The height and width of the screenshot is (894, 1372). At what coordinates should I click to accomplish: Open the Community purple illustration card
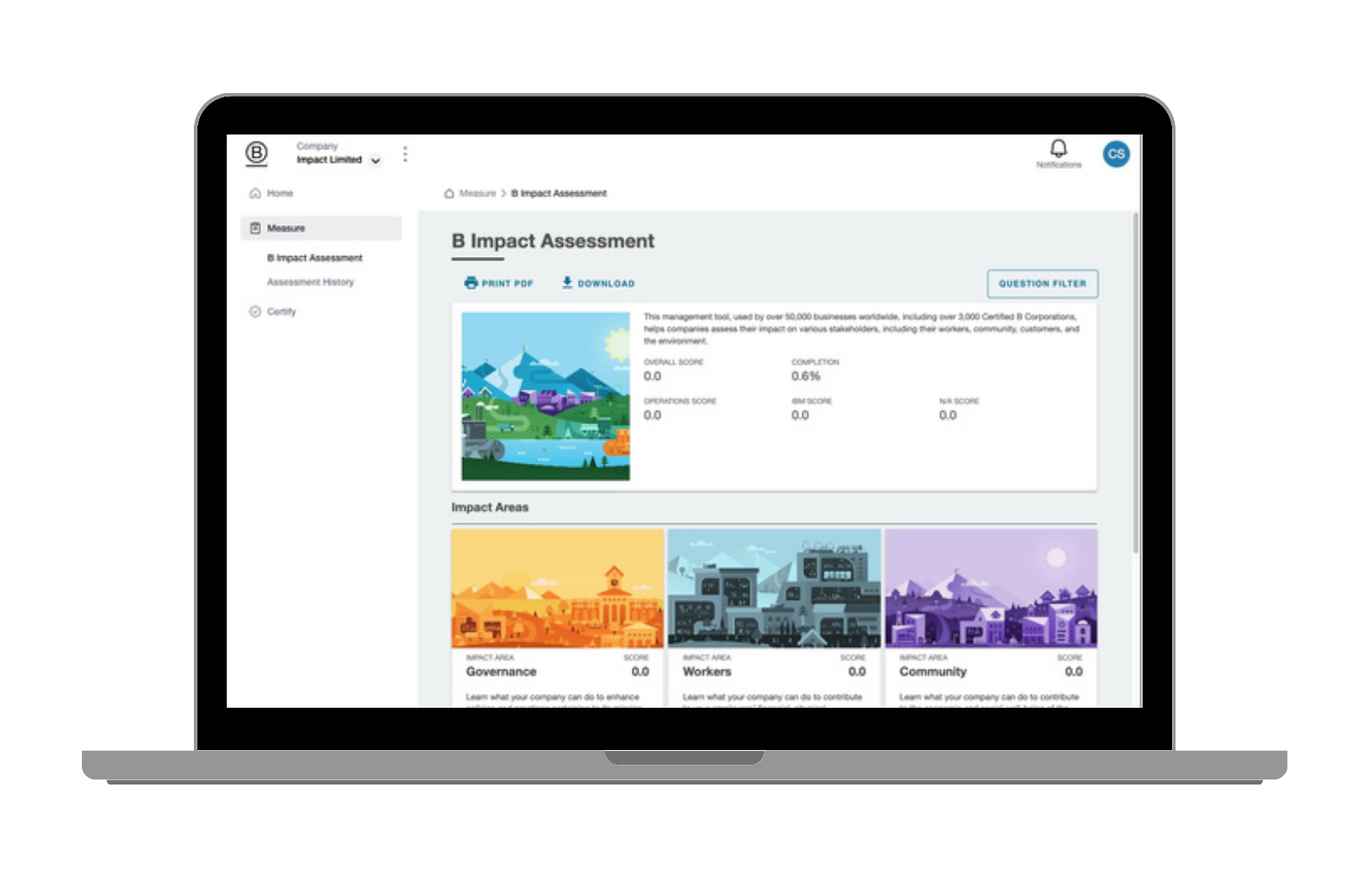pyautogui.click(x=991, y=588)
